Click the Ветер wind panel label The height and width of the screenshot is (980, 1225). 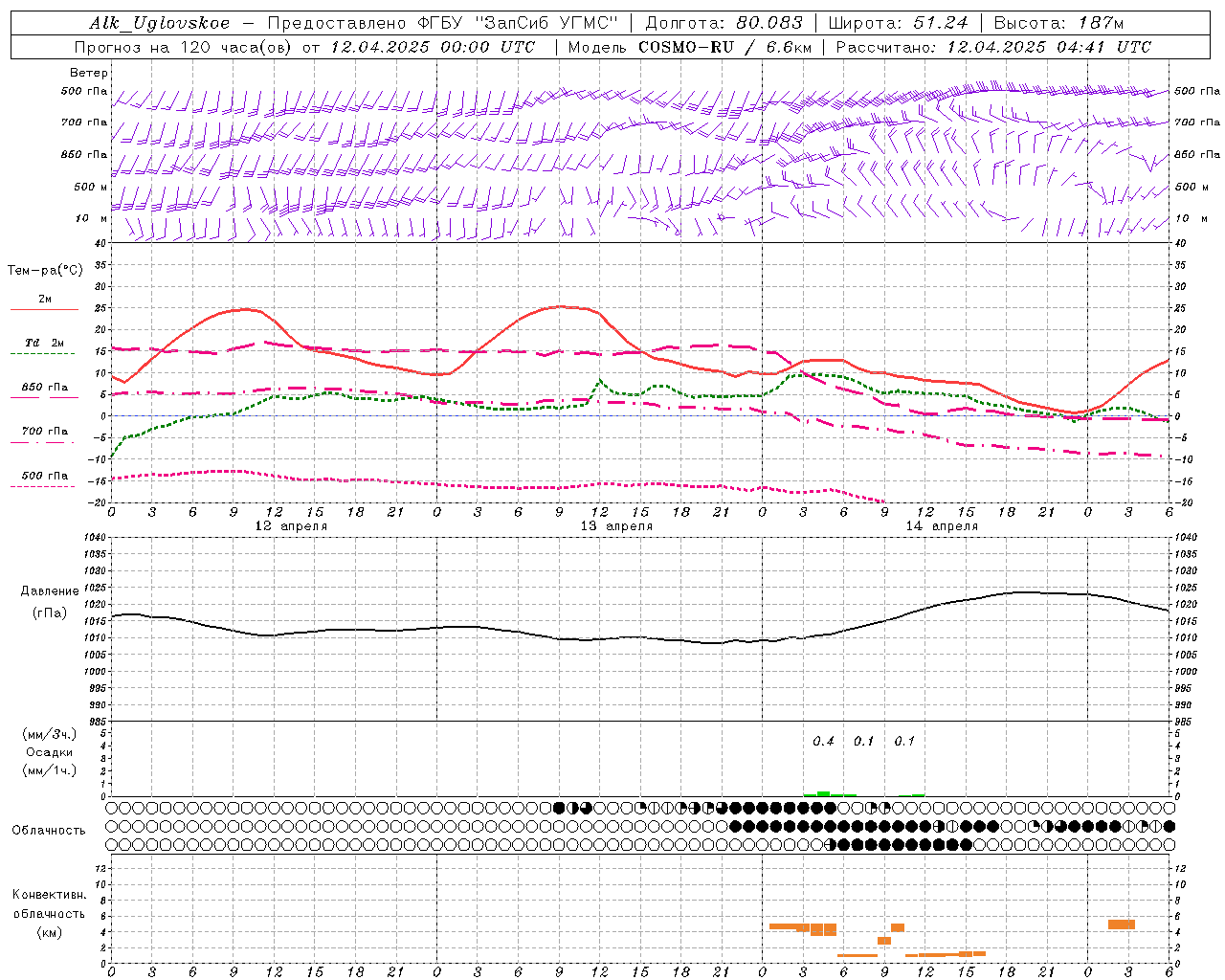[89, 73]
